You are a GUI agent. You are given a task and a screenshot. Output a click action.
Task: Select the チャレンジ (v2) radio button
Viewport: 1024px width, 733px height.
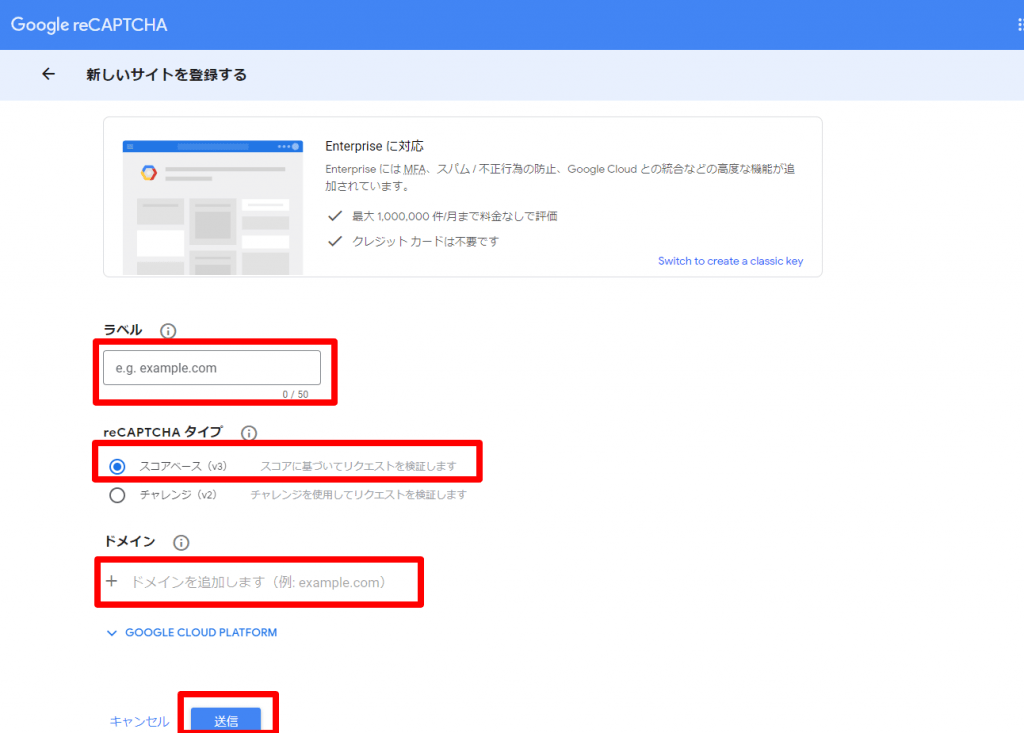[117, 495]
